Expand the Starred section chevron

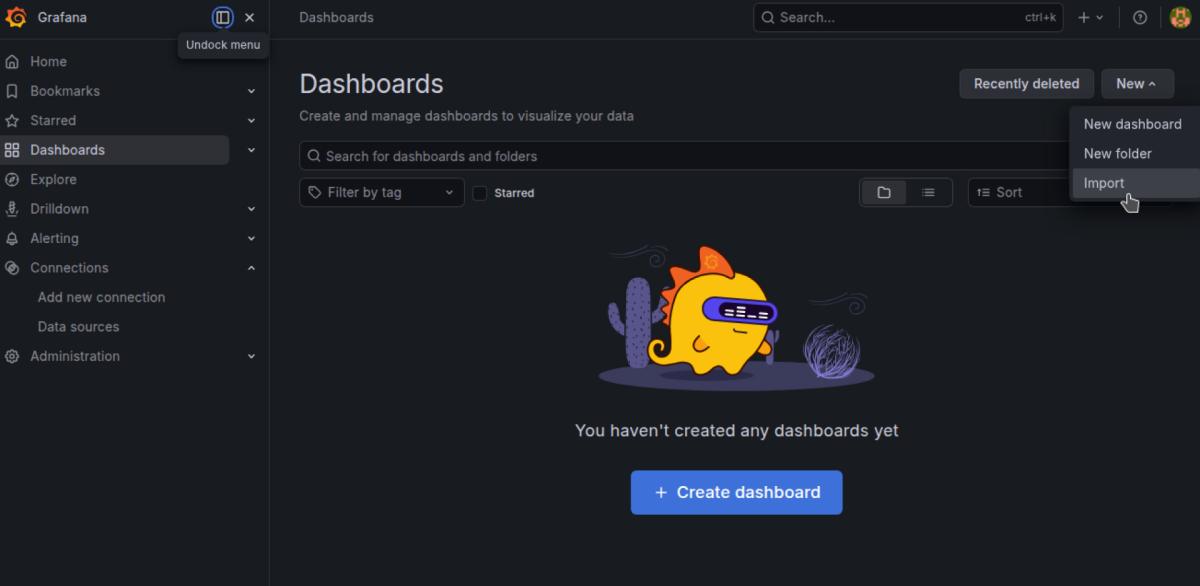[x=251, y=120]
